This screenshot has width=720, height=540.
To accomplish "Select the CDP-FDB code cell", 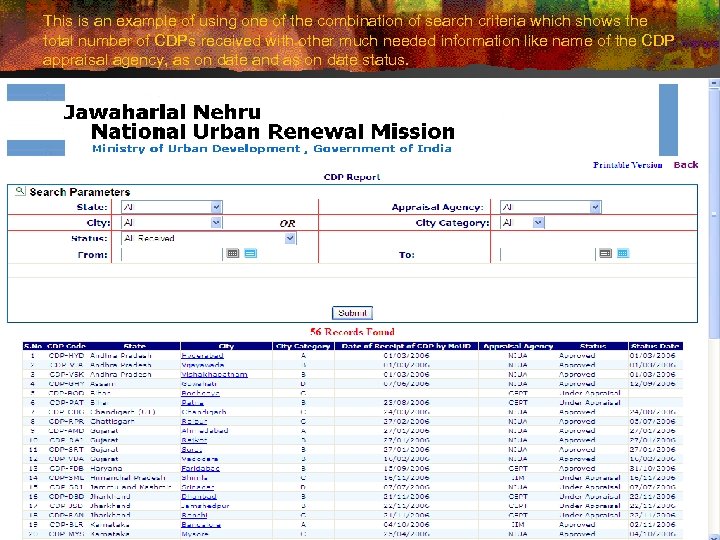I will click(67, 468).
